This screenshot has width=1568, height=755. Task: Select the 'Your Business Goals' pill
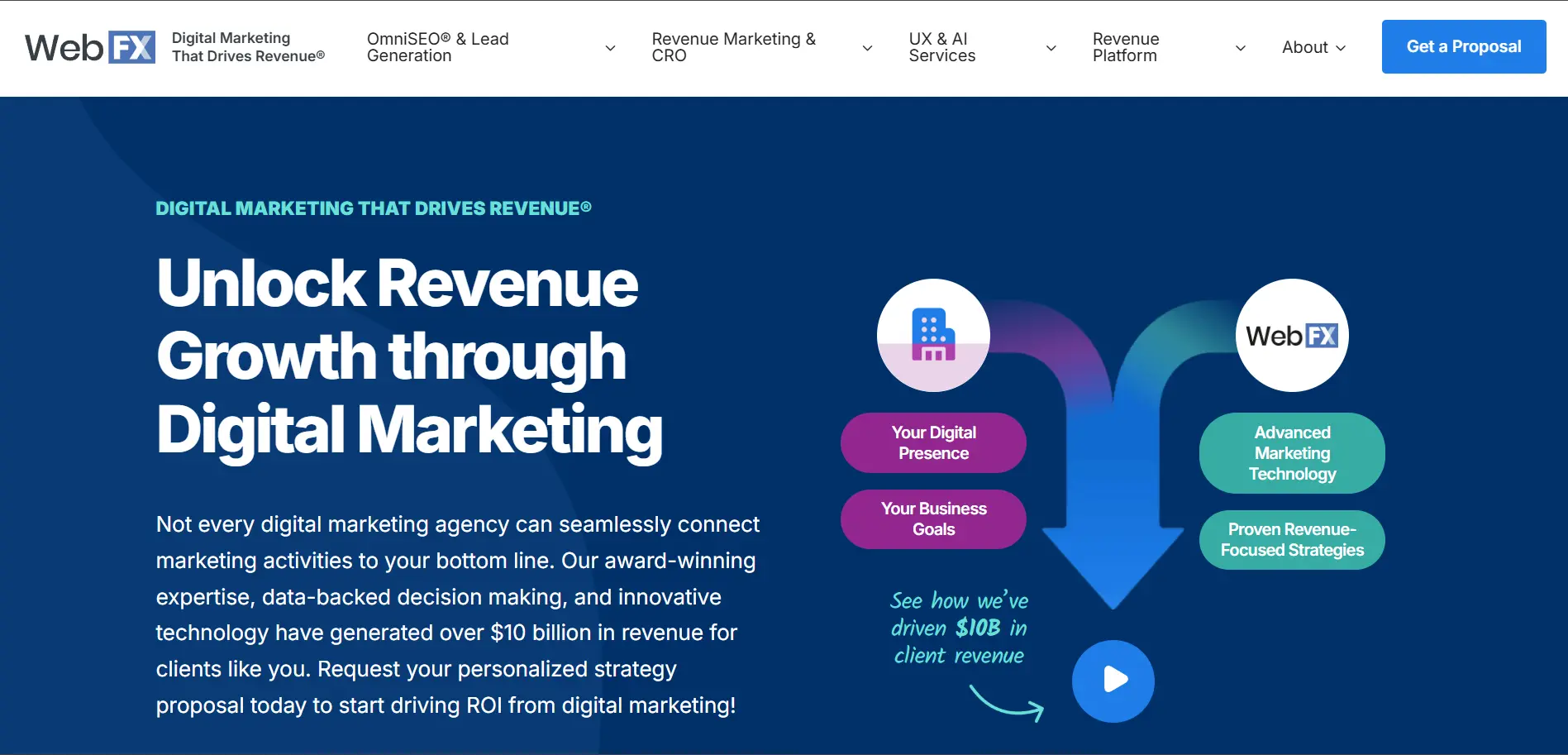click(x=932, y=519)
